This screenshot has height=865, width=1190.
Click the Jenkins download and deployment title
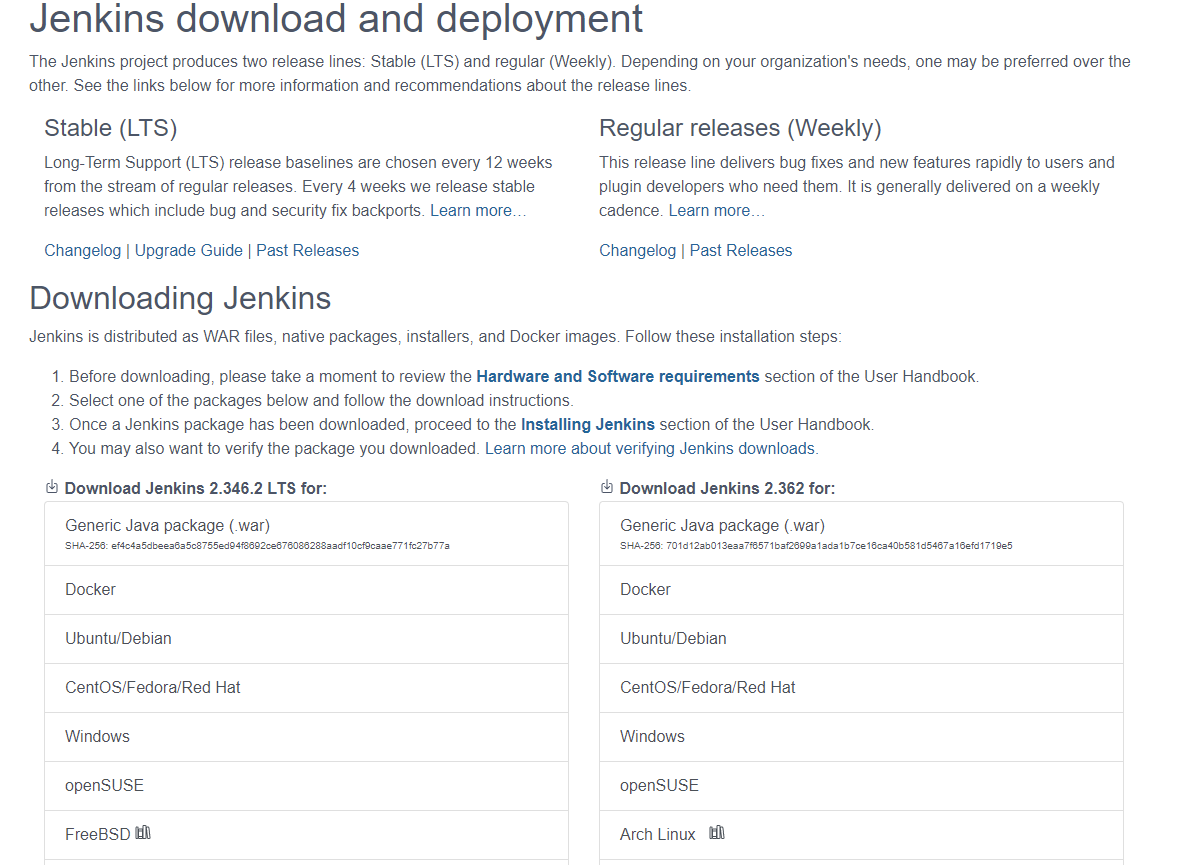336,18
